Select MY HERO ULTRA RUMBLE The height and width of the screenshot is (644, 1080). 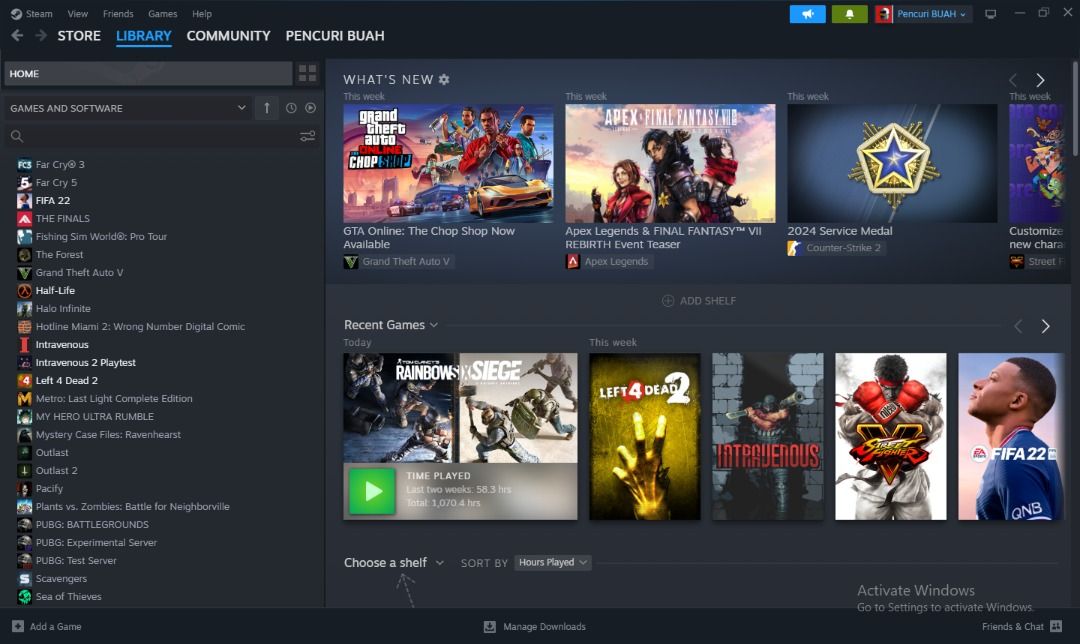94,417
